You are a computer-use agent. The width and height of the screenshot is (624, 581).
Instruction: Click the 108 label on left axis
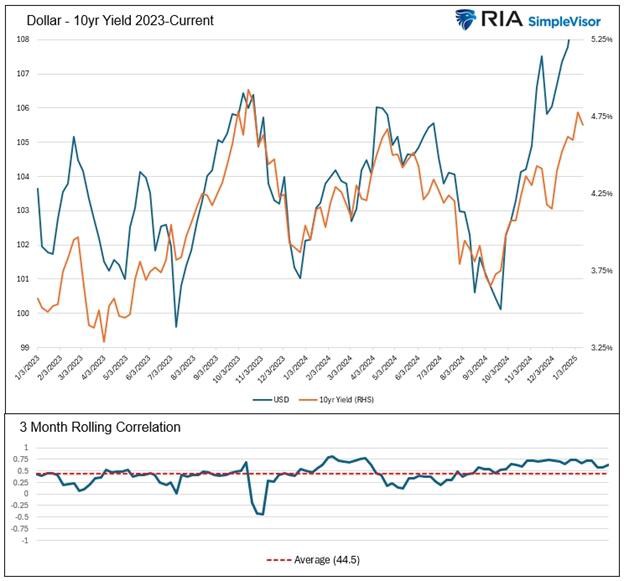[24, 40]
